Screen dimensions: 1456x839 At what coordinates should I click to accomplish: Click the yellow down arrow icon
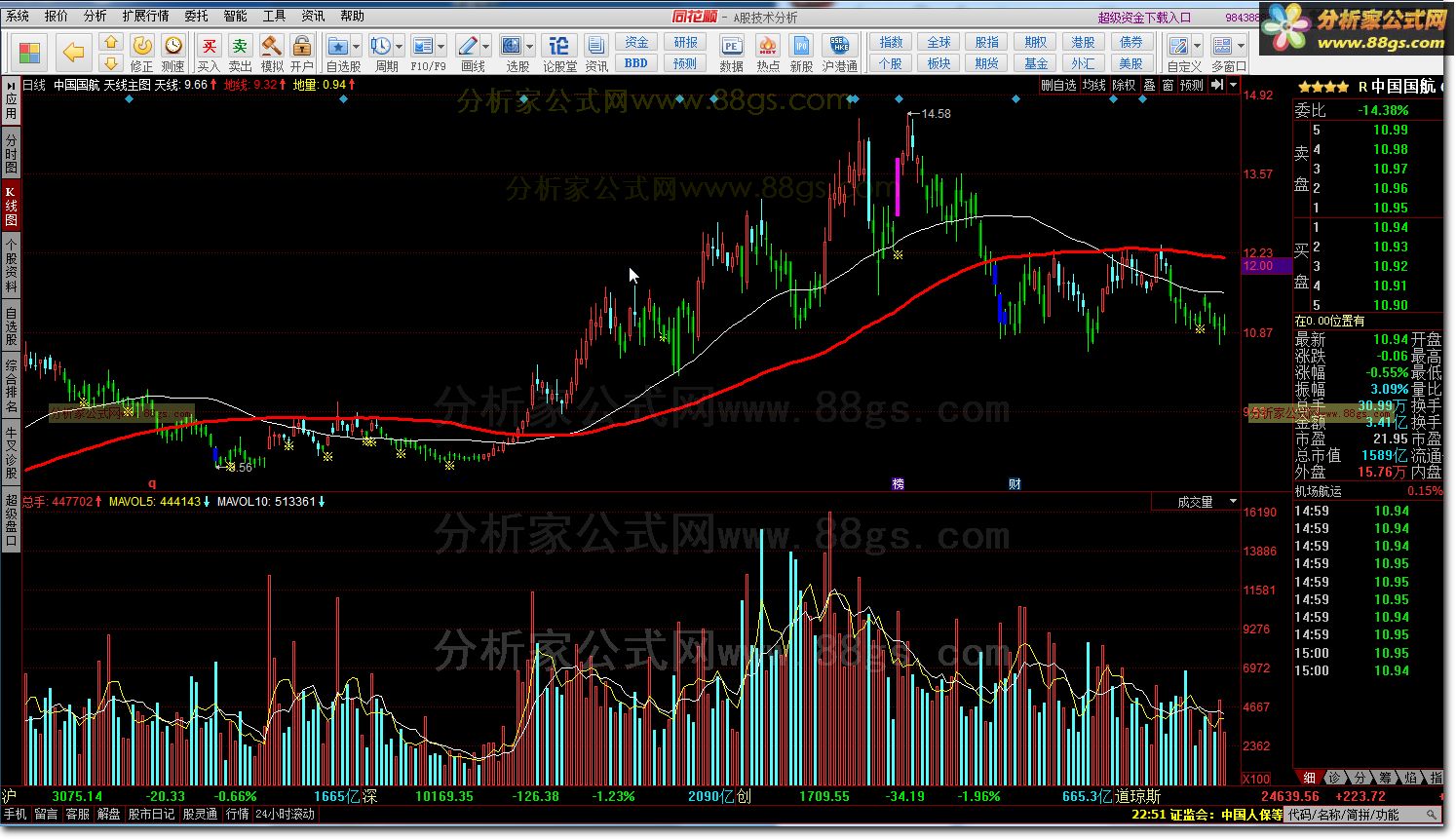111,63
